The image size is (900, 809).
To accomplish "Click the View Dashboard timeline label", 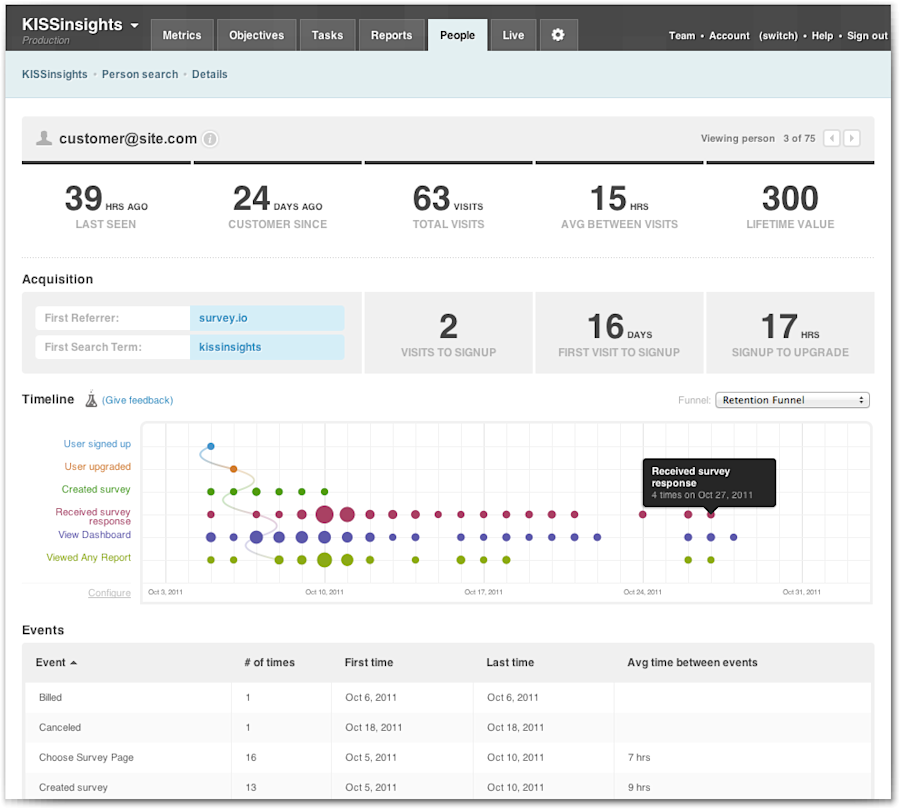I will pyautogui.click(x=94, y=535).
